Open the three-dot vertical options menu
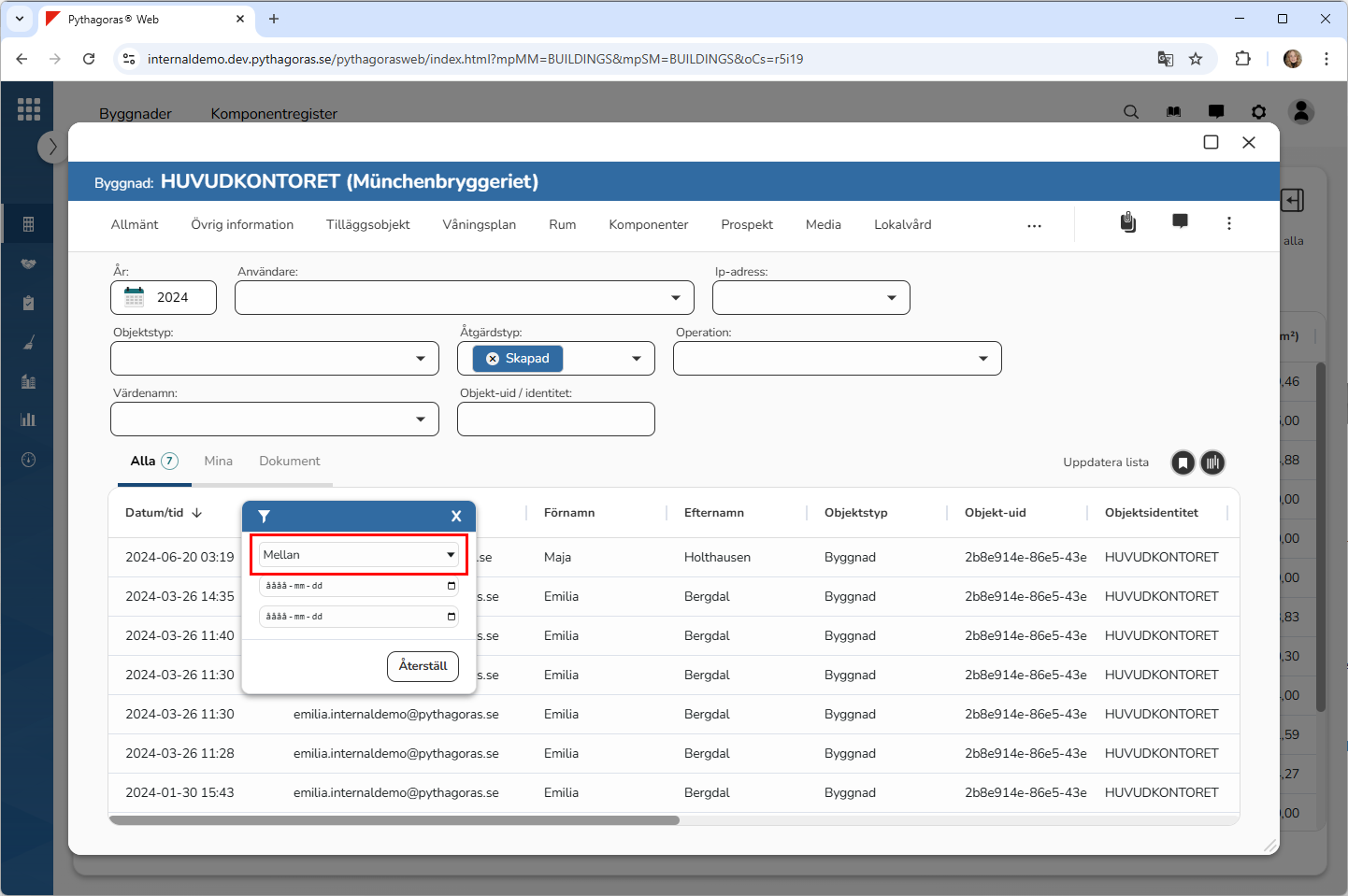1348x896 pixels. (x=1228, y=223)
